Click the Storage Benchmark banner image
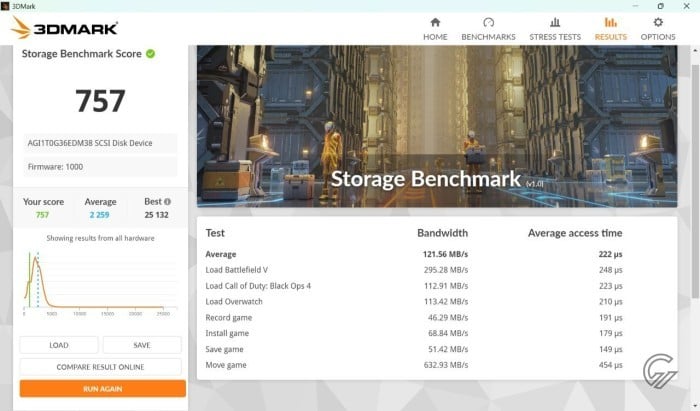Image resolution: width=700 pixels, height=411 pixels. pyautogui.click(x=437, y=126)
